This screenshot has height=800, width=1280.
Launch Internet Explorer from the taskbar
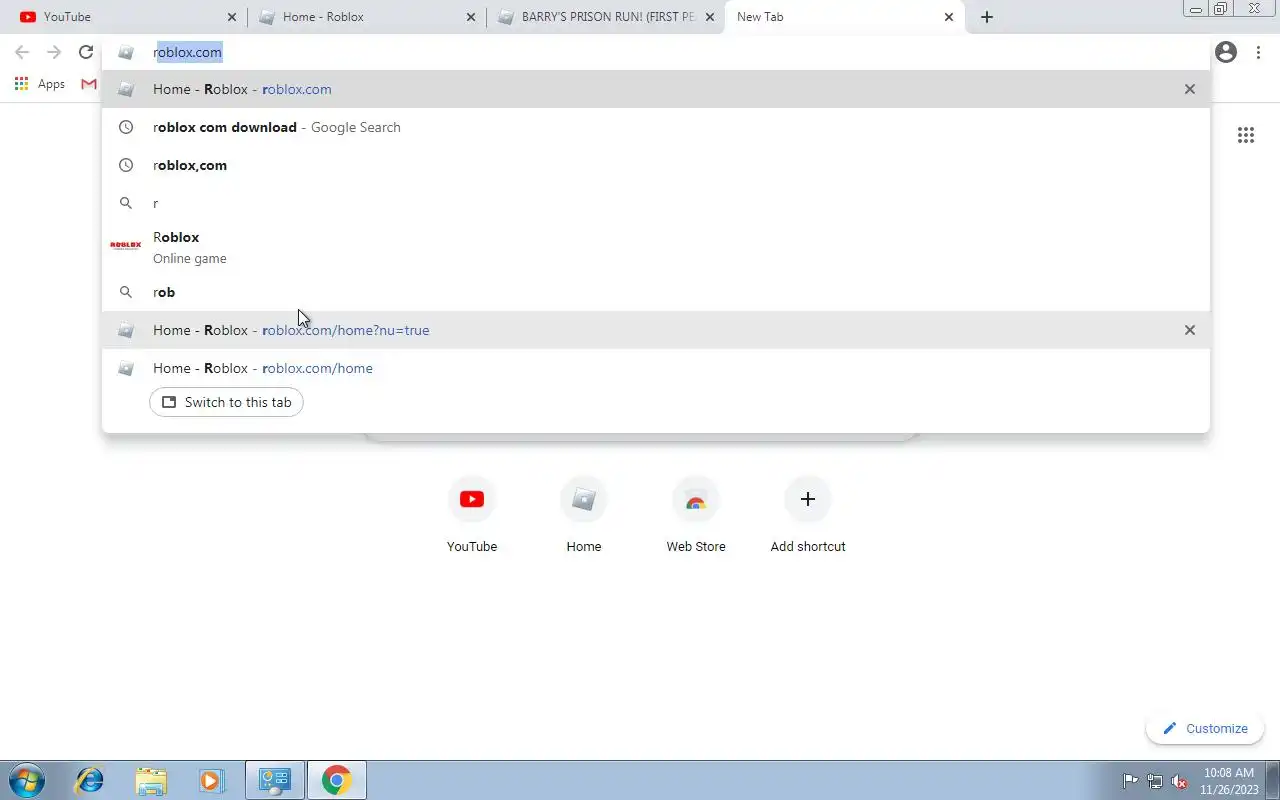pos(90,780)
